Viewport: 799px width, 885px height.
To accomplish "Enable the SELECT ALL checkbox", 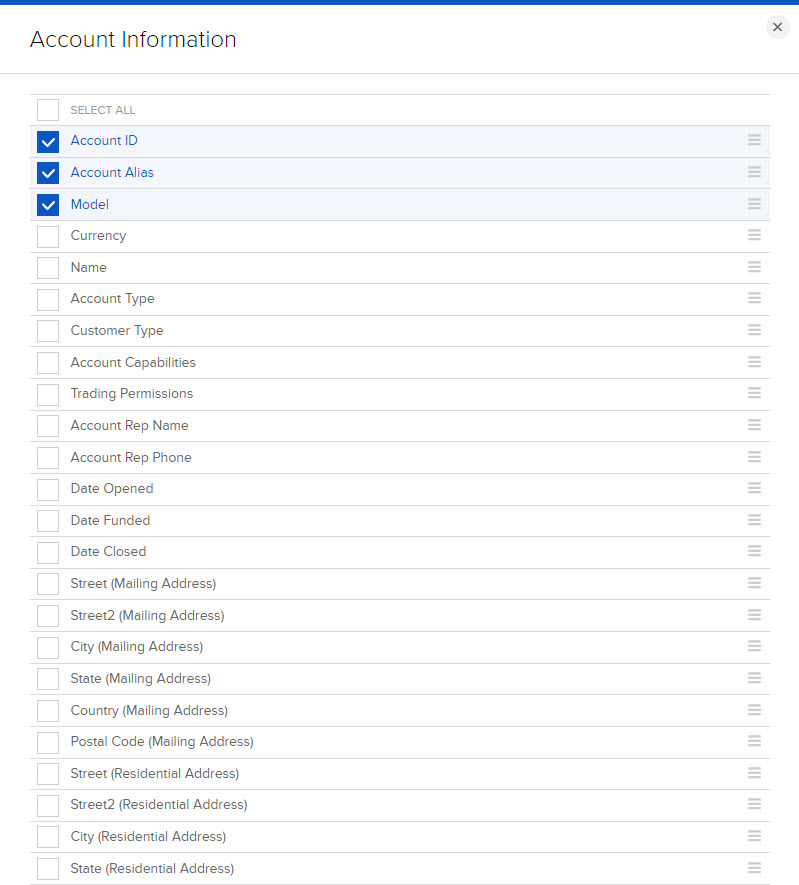I will tap(47, 110).
